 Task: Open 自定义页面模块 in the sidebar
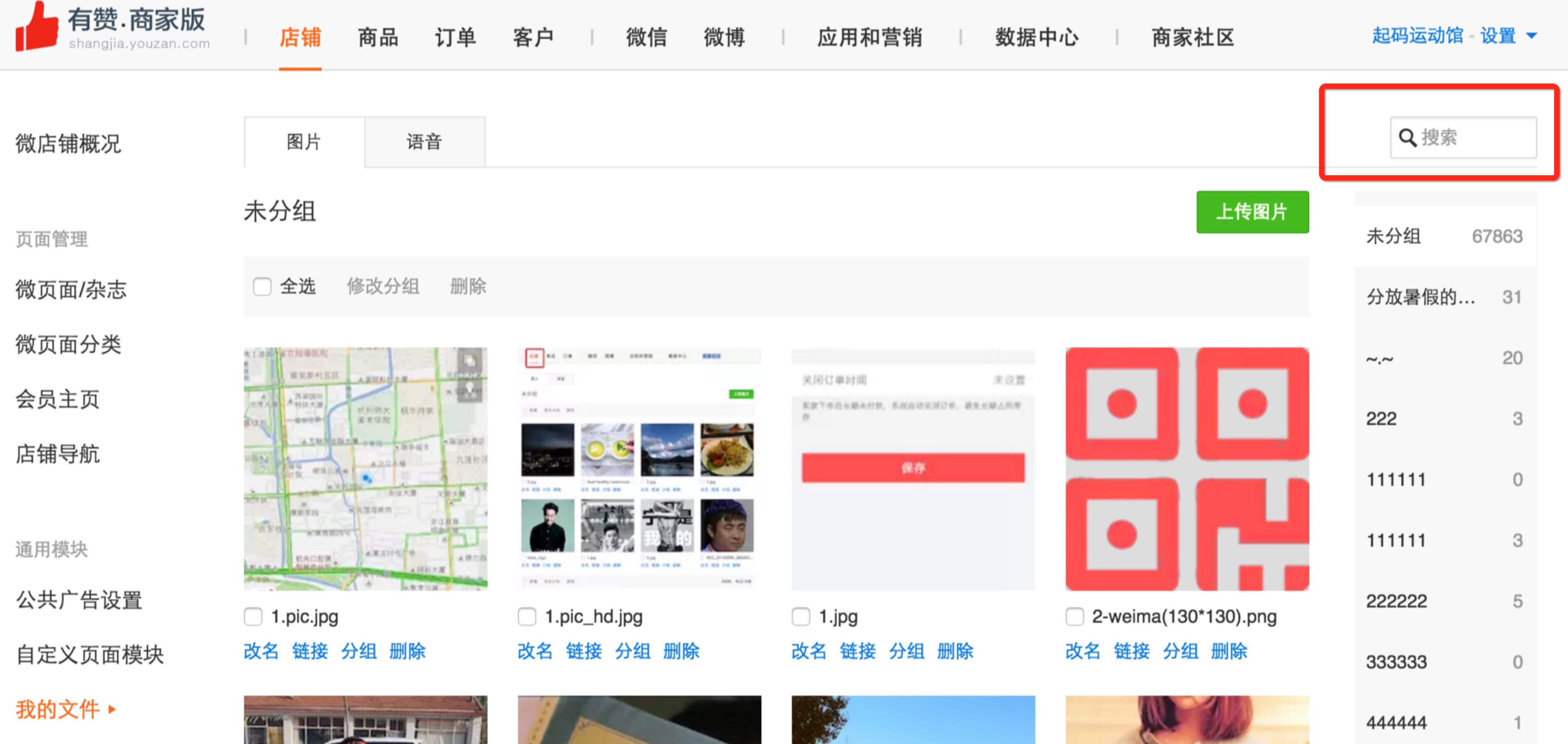[x=89, y=655]
